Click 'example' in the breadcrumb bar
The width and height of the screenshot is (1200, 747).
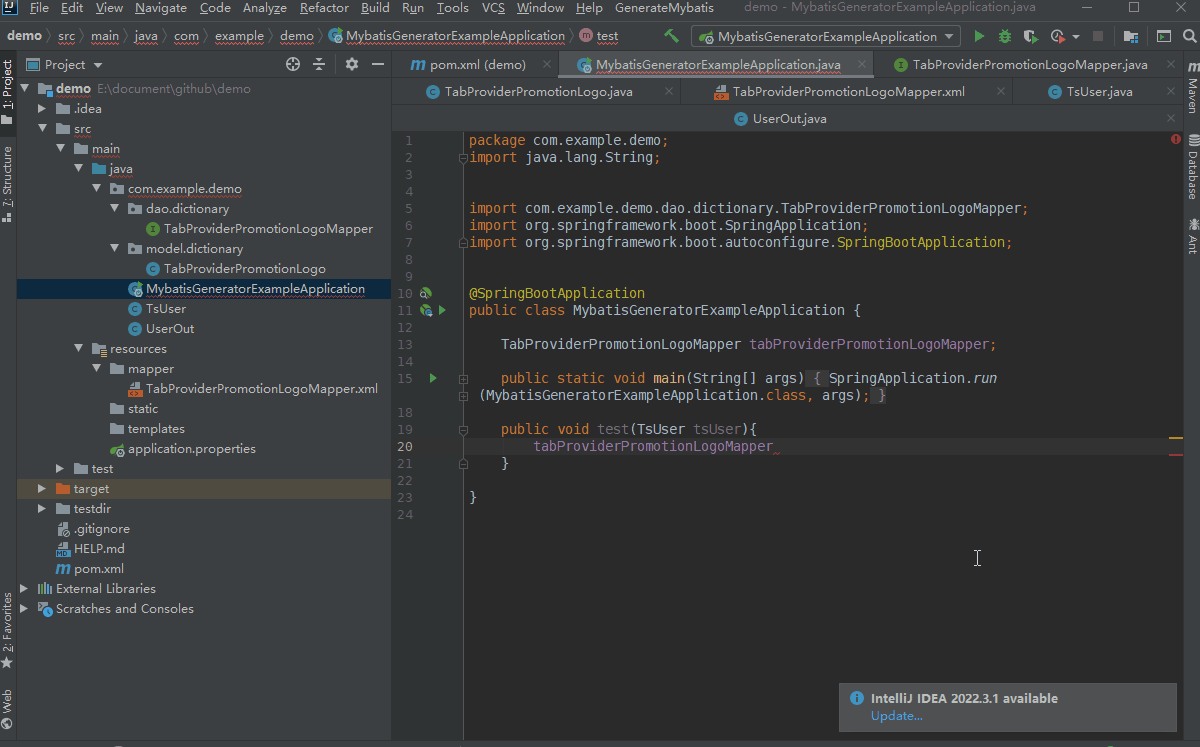point(239,36)
